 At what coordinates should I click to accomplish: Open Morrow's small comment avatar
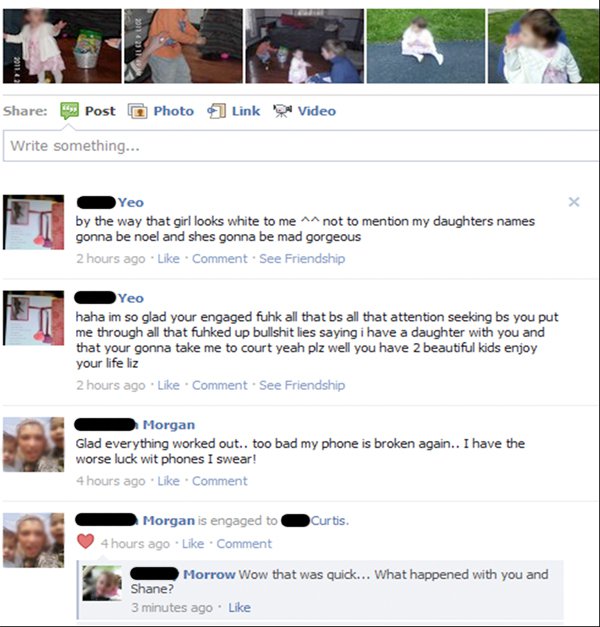point(102,583)
